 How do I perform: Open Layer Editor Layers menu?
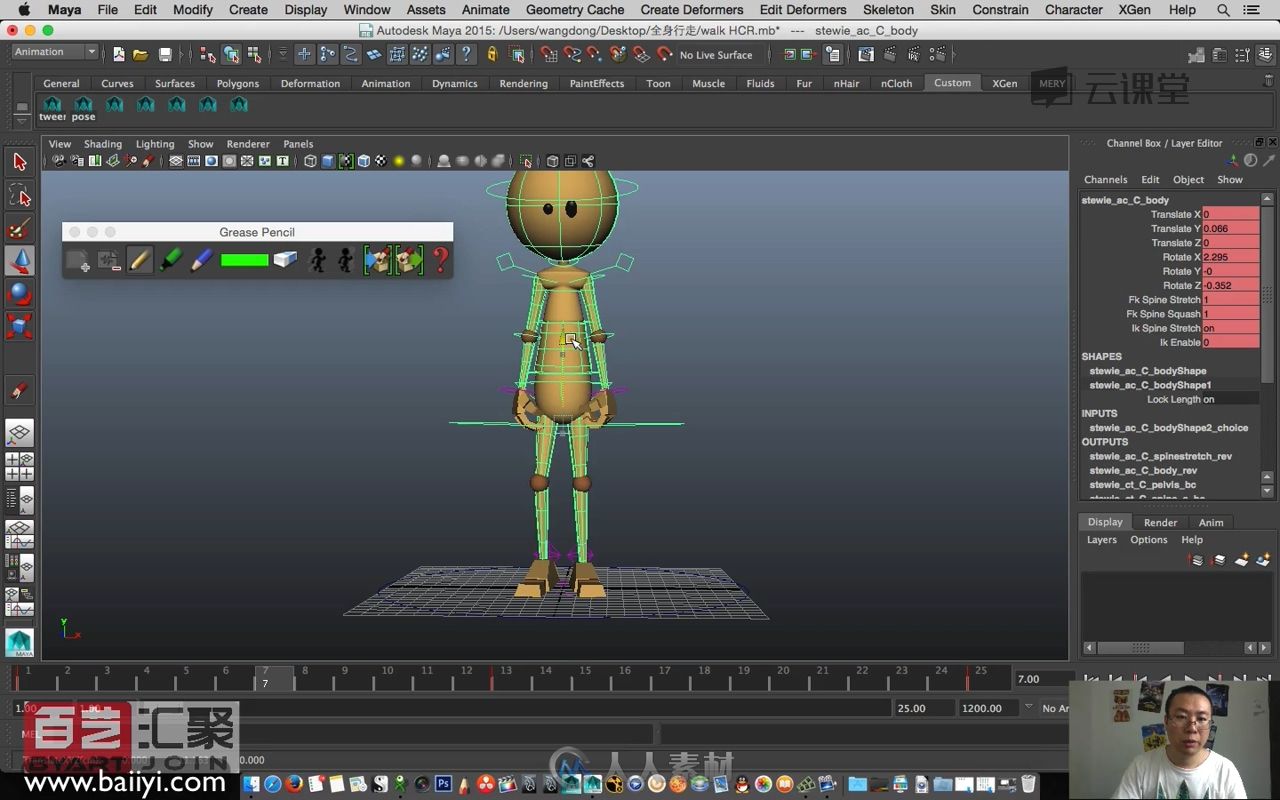(1102, 540)
